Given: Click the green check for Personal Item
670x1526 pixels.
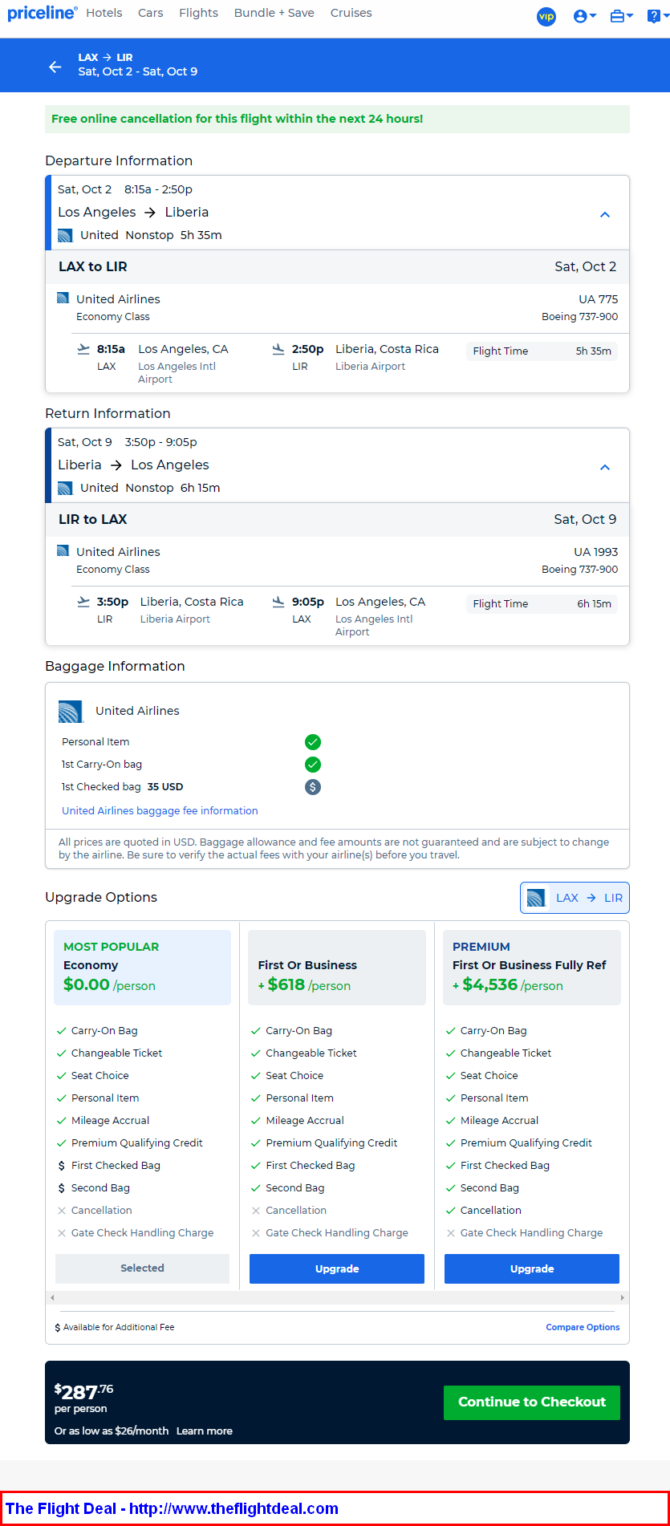Looking at the screenshot, I should tap(313, 742).
